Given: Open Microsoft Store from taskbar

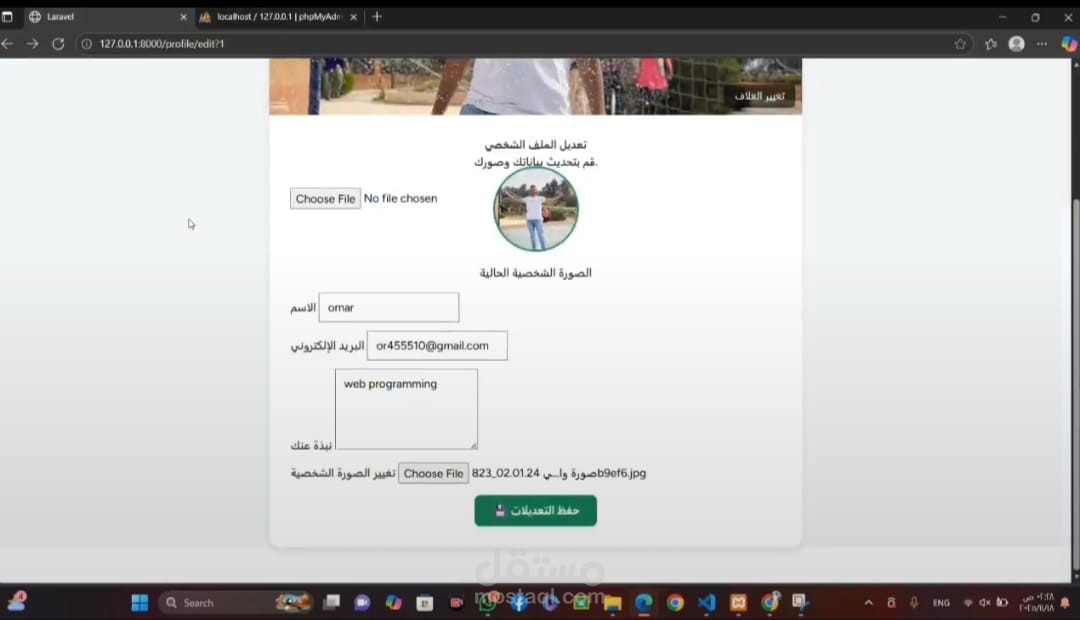Looking at the screenshot, I should pos(425,603).
